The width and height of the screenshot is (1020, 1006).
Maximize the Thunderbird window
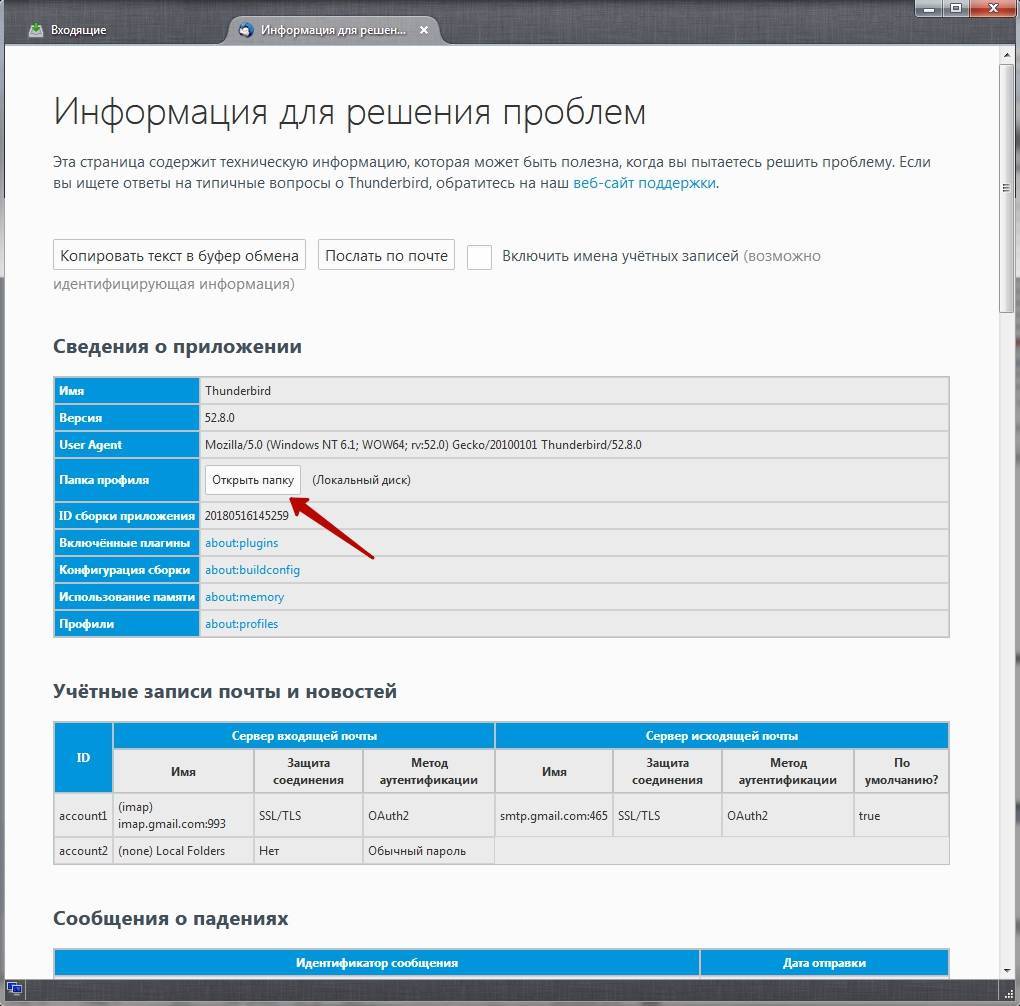tap(956, 8)
